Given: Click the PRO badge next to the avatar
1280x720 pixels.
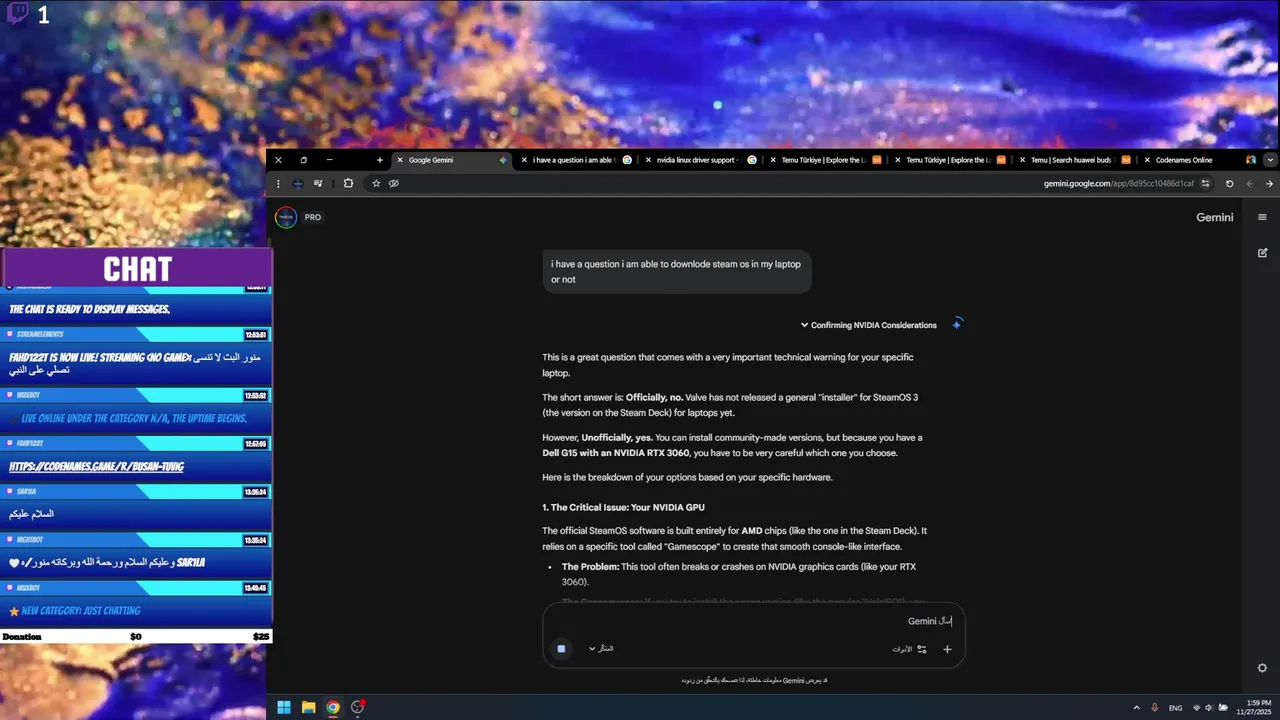Looking at the screenshot, I should (313, 217).
